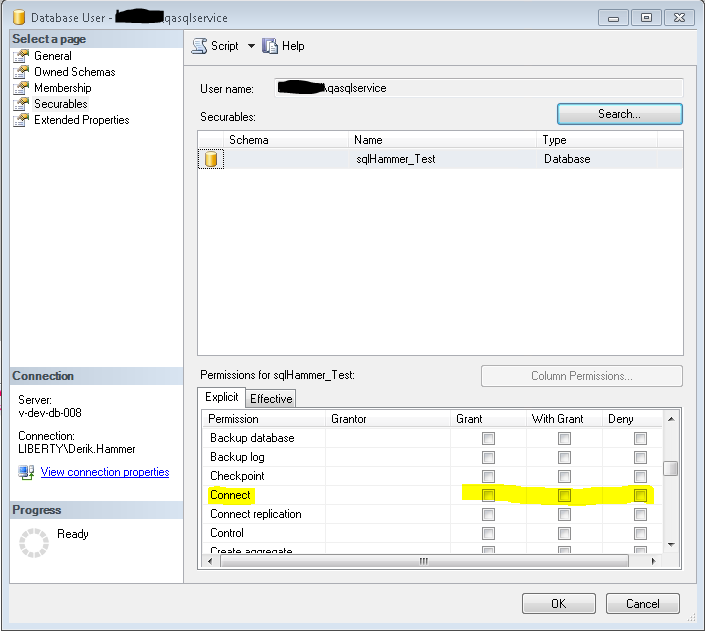Check the Grant box for Connect
705x631 pixels.
point(488,496)
